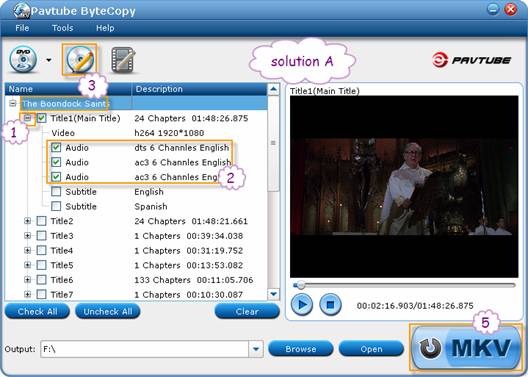Open the output folder
The image size is (528, 377).
[x=371, y=349]
